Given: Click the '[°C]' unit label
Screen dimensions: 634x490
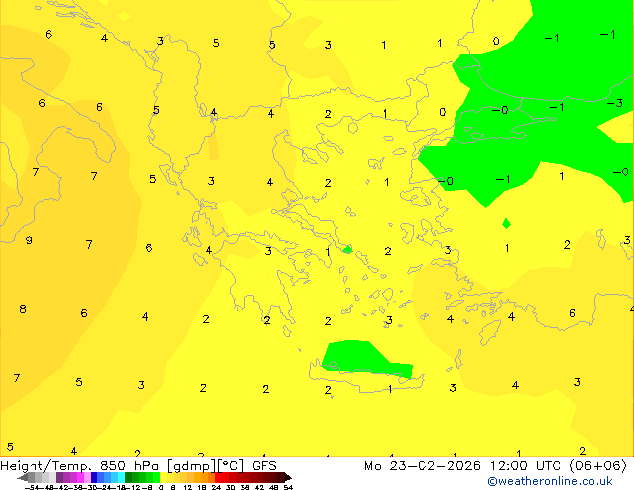Looking at the screenshot, I should 231,466.
